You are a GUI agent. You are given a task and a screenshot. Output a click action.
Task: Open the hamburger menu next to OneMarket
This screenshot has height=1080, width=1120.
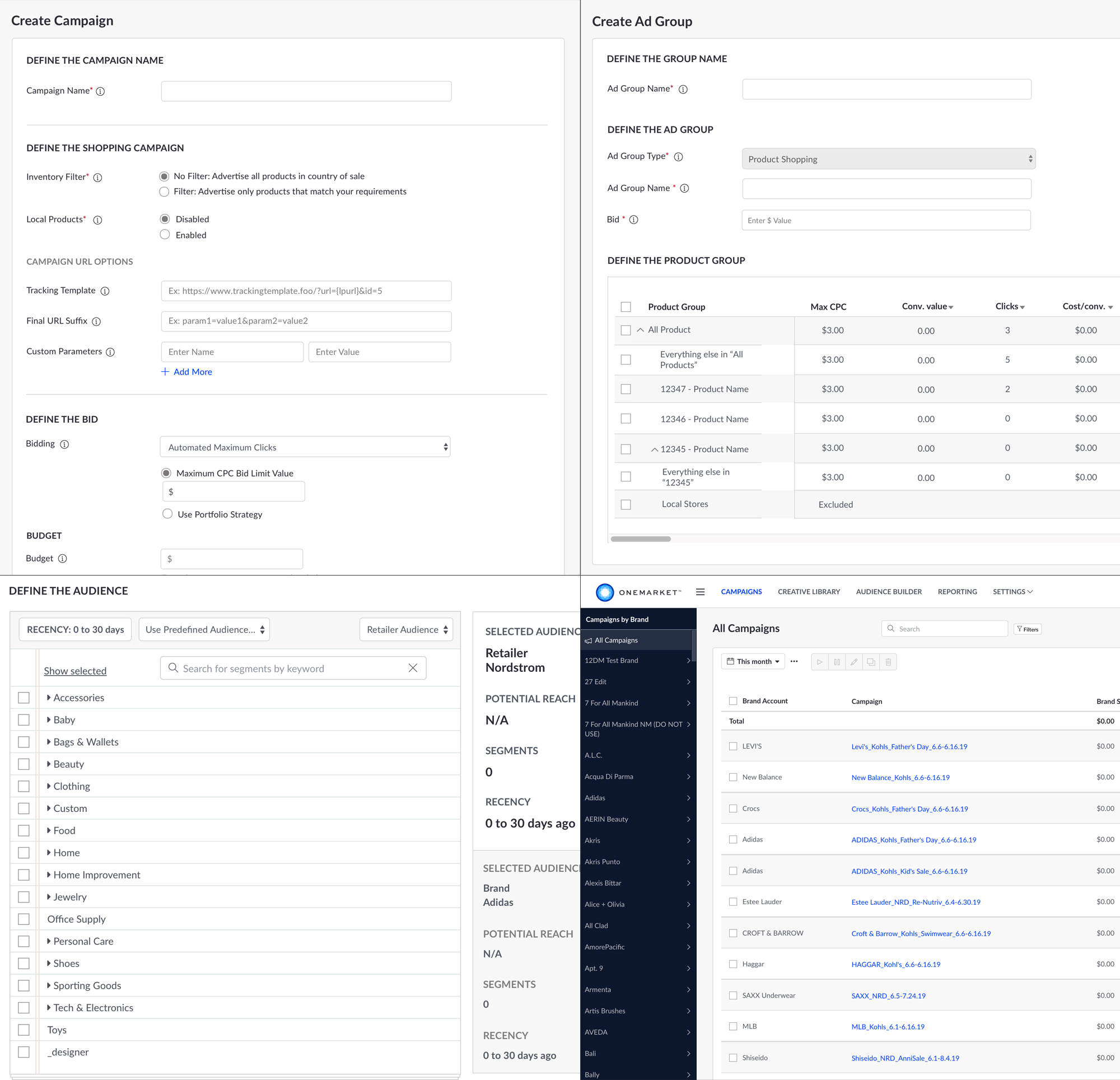(x=700, y=592)
